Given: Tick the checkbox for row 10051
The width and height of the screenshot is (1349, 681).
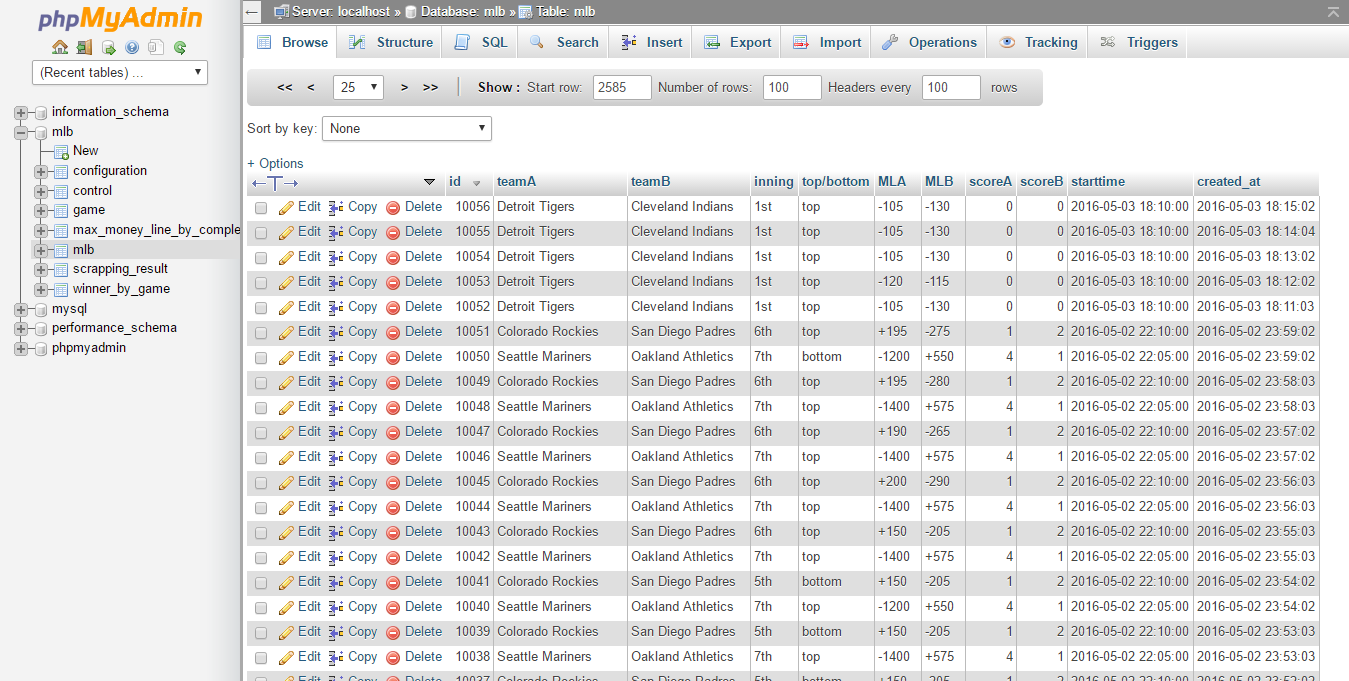Looking at the screenshot, I should 261,333.
